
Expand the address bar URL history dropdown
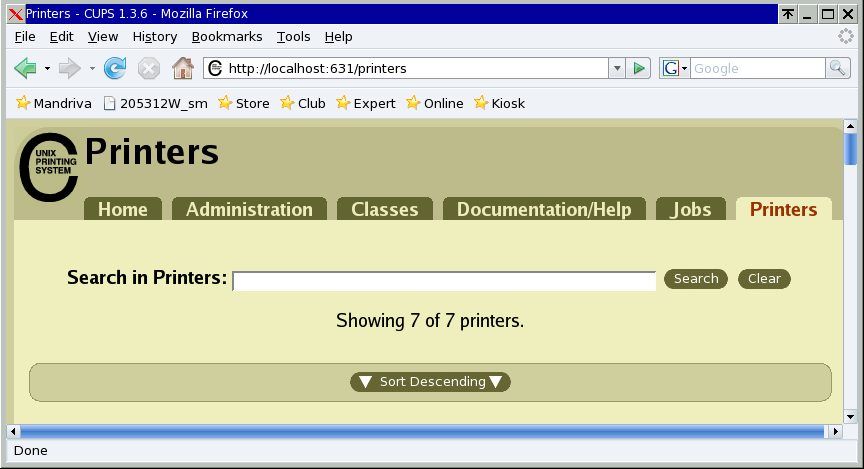617,68
